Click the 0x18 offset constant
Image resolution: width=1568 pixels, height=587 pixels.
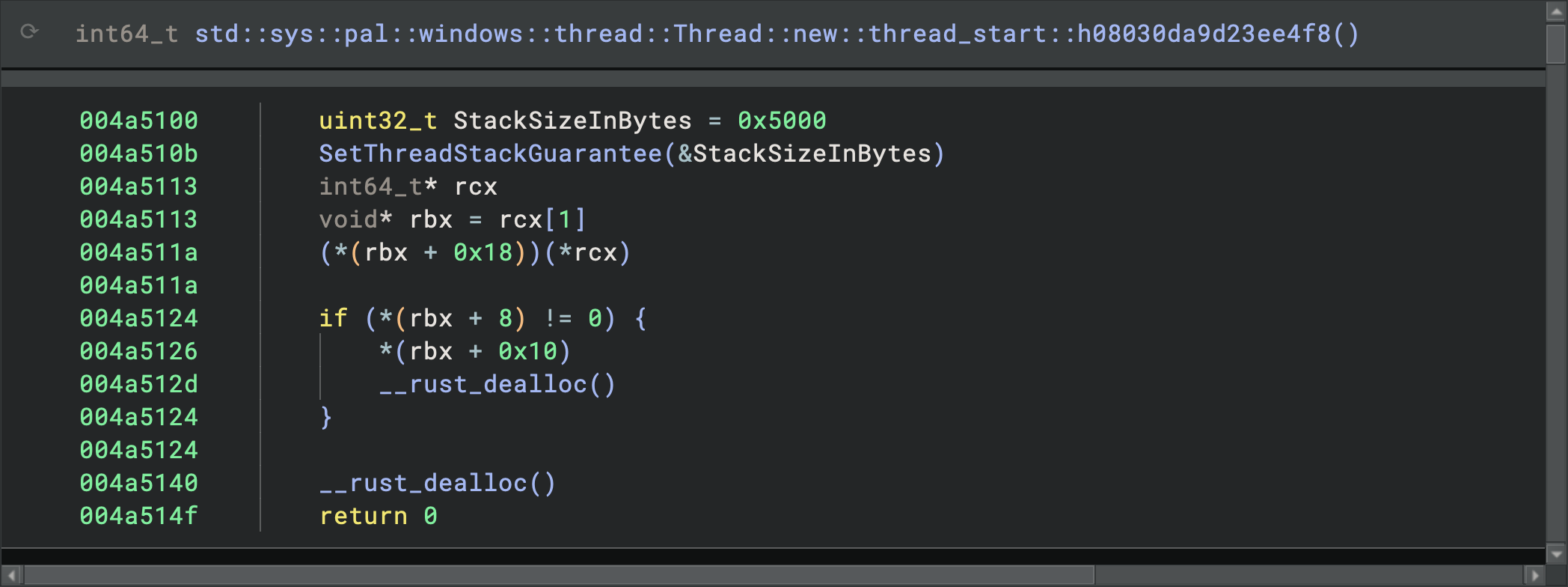coord(483,252)
